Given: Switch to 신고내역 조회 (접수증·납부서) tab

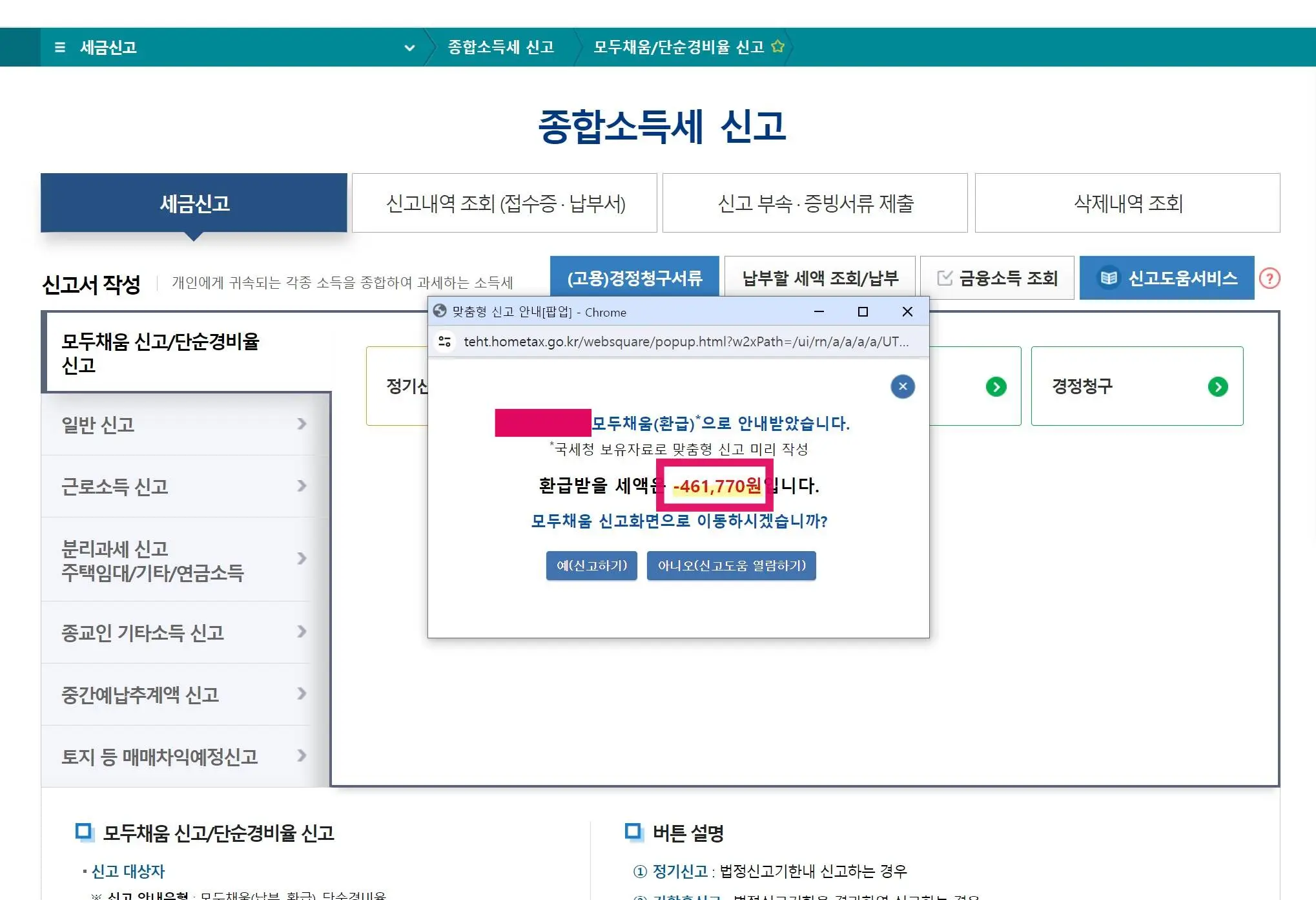Looking at the screenshot, I should pyautogui.click(x=505, y=204).
